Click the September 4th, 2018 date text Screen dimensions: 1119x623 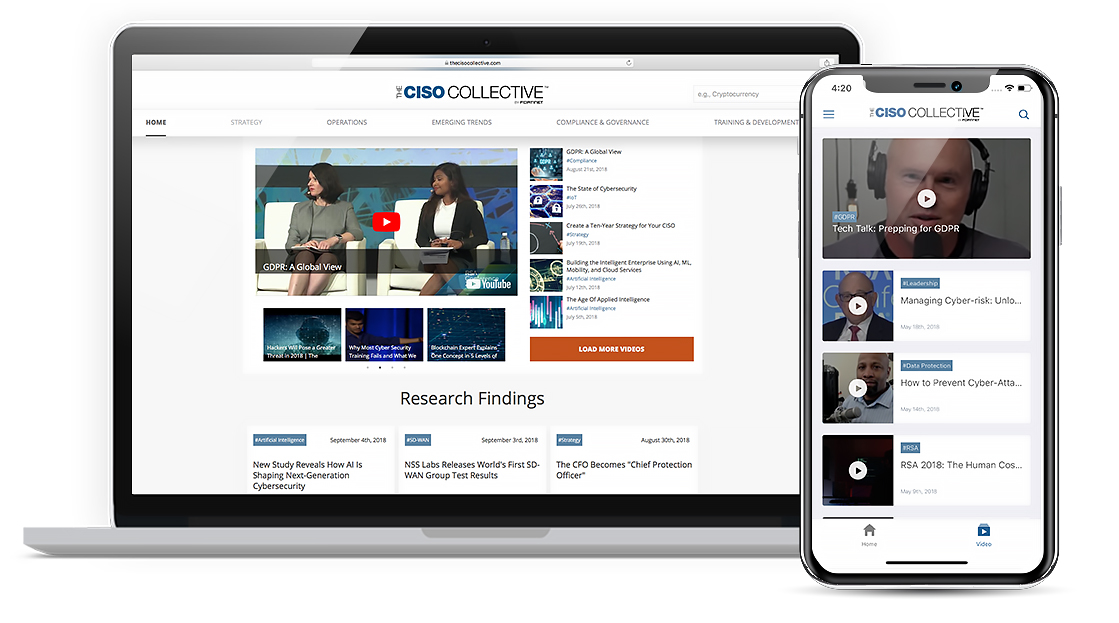coord(358,440)
